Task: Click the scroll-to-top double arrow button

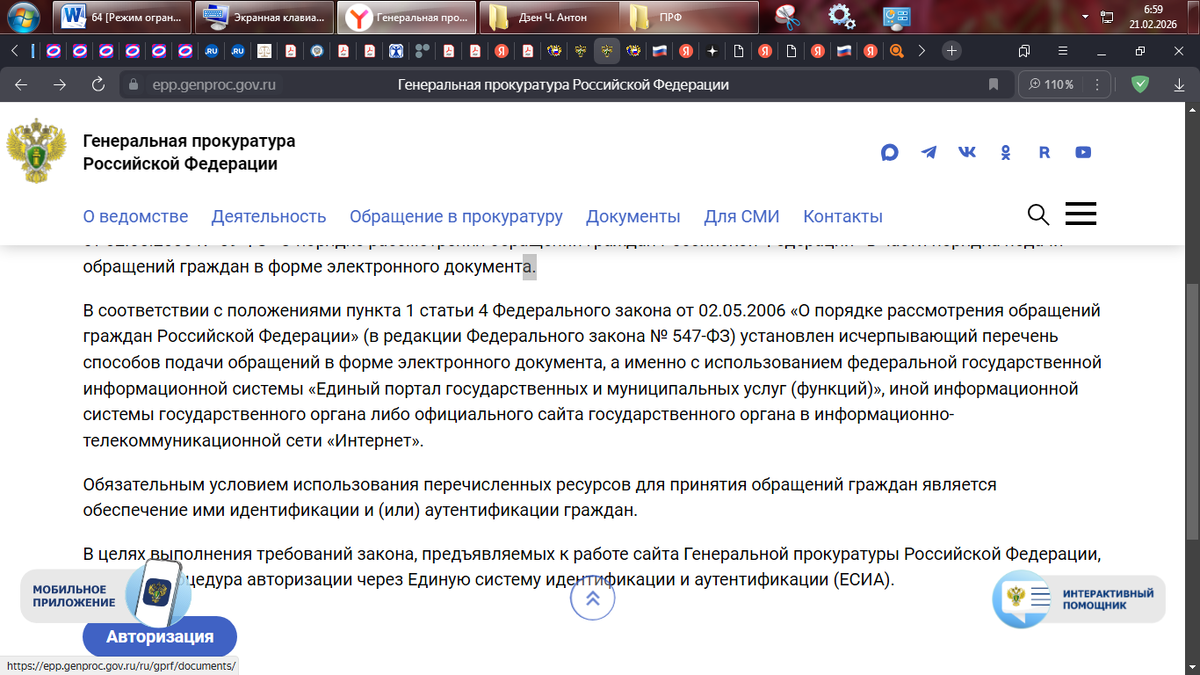Action: pyautogui.click(x=592, y=598)
